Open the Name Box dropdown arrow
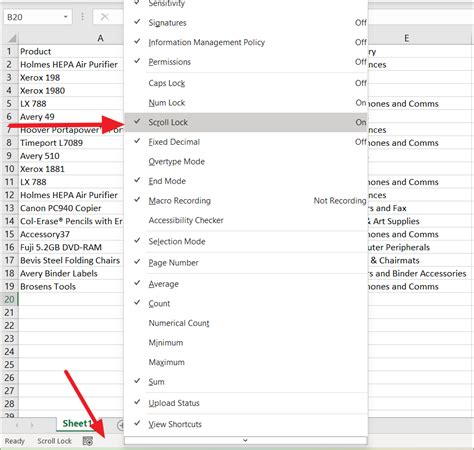 66,17
